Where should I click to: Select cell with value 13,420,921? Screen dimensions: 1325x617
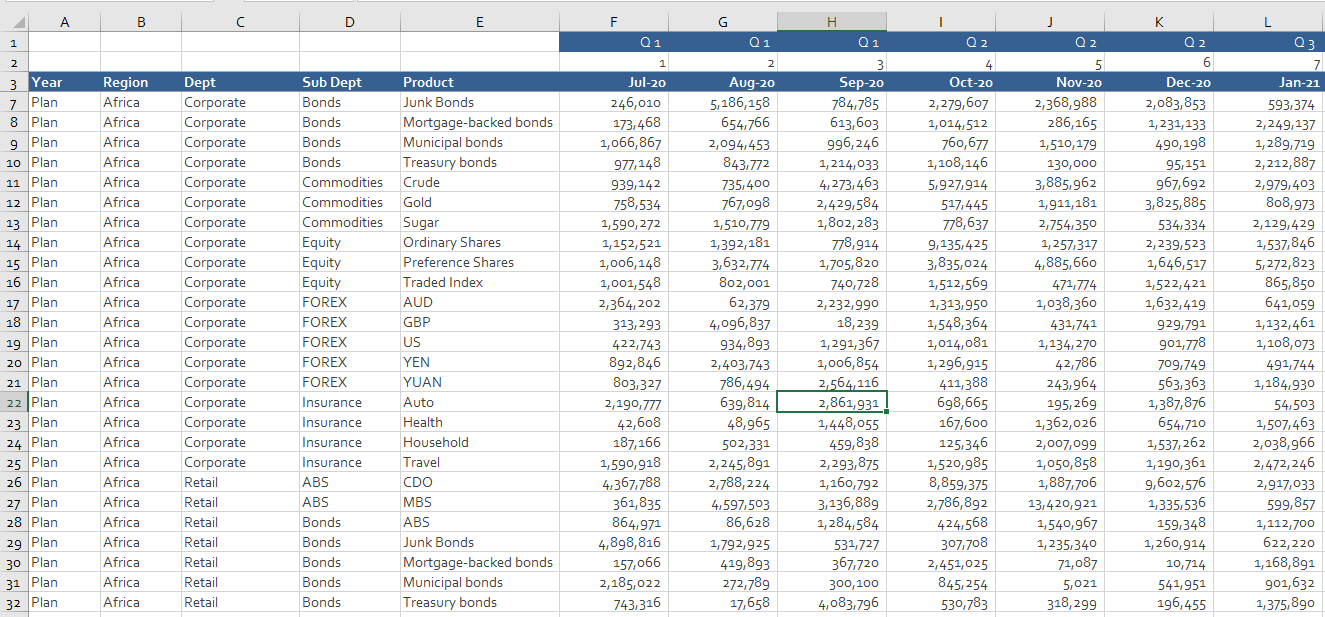pyautogui.click(x=1048, y=502)
